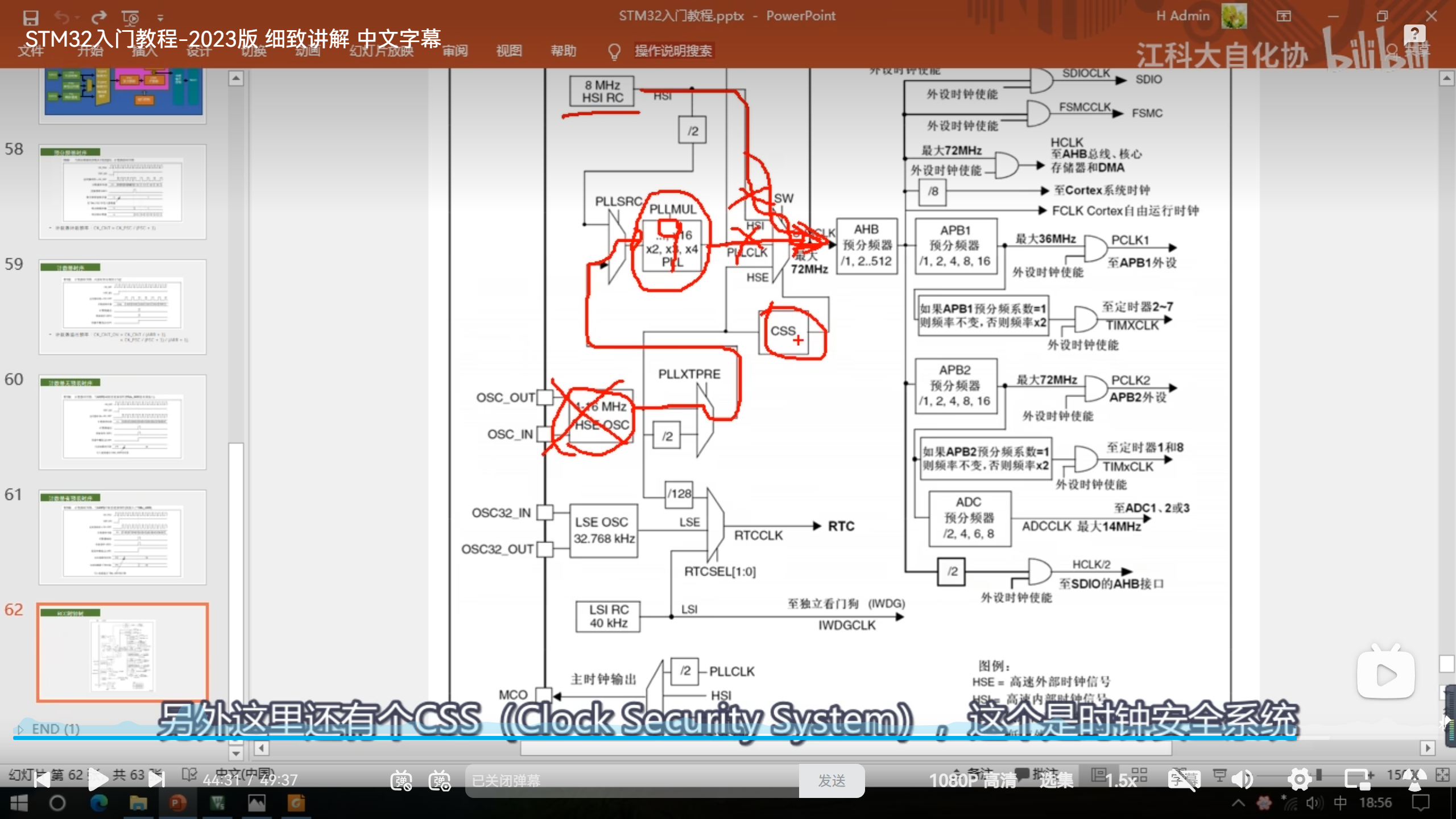Open the 视图 ribbon tab
The width and height of the screenshot is (1456, 819).
pyautogui.click(x=508, y=51)
